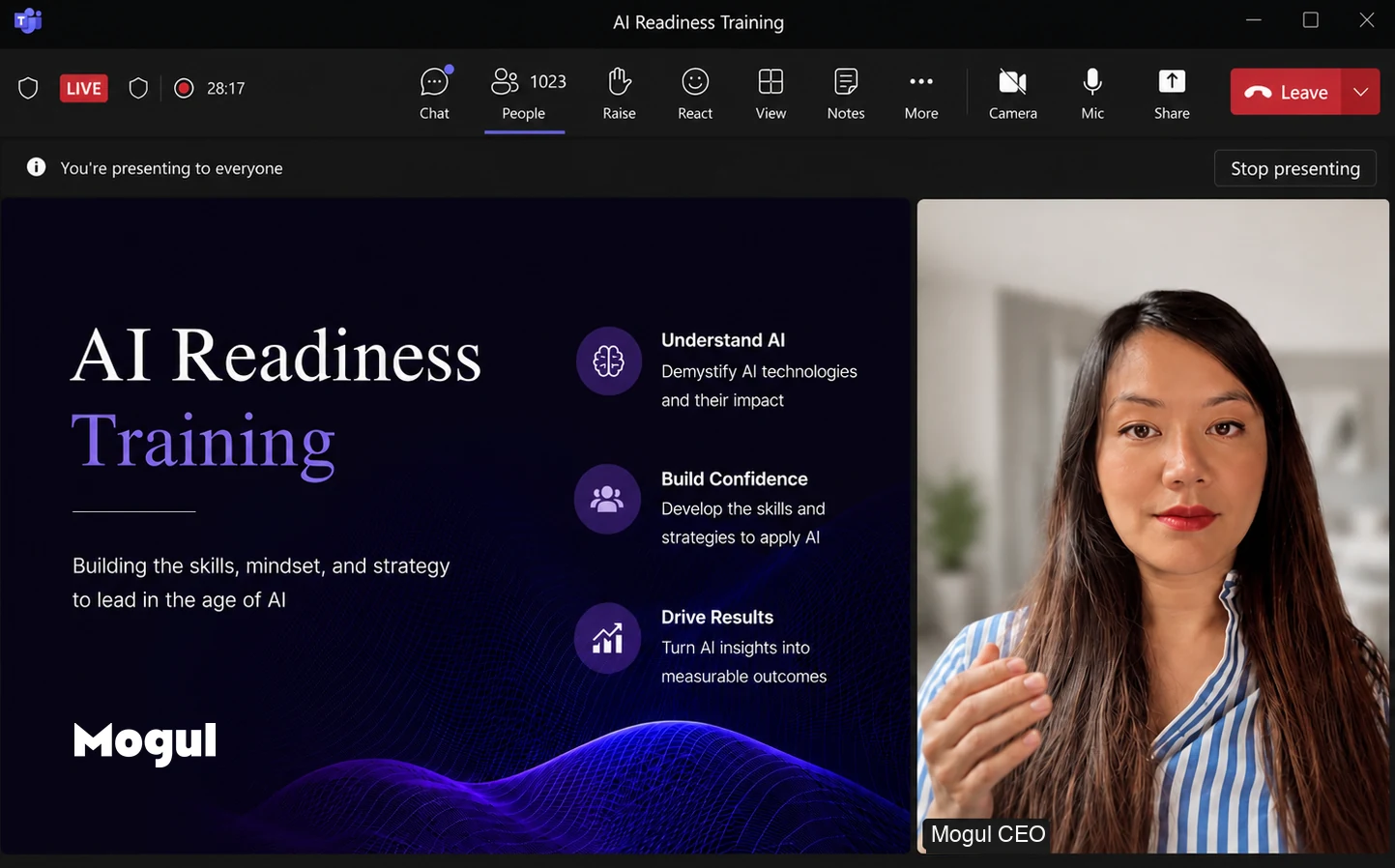
Task: Minimize the Teams meeting window
Action: point(1254,20)
